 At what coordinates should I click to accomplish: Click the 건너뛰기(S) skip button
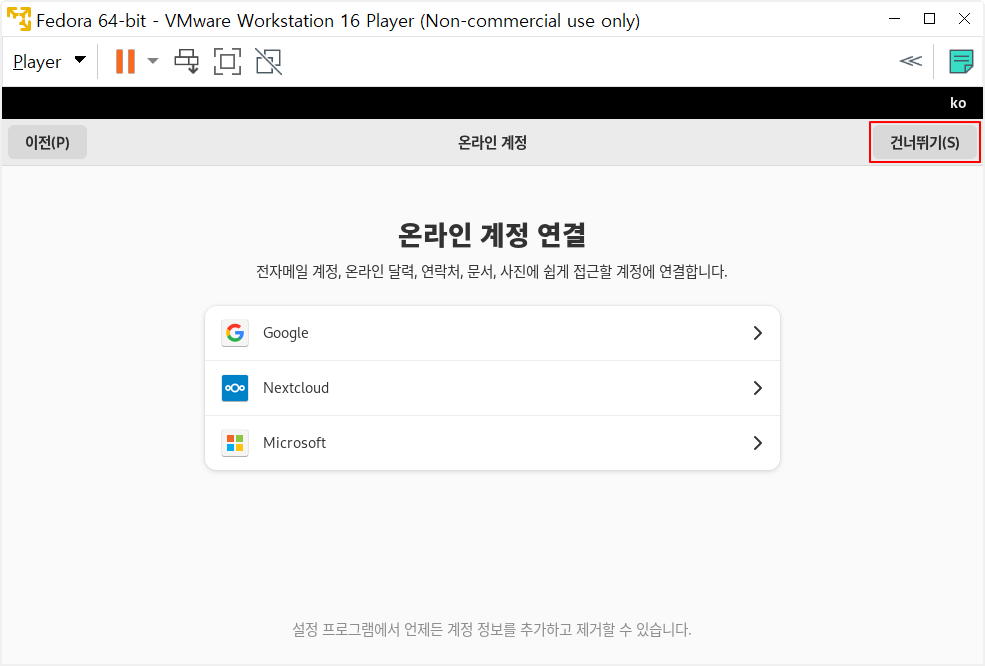(925, 143)
